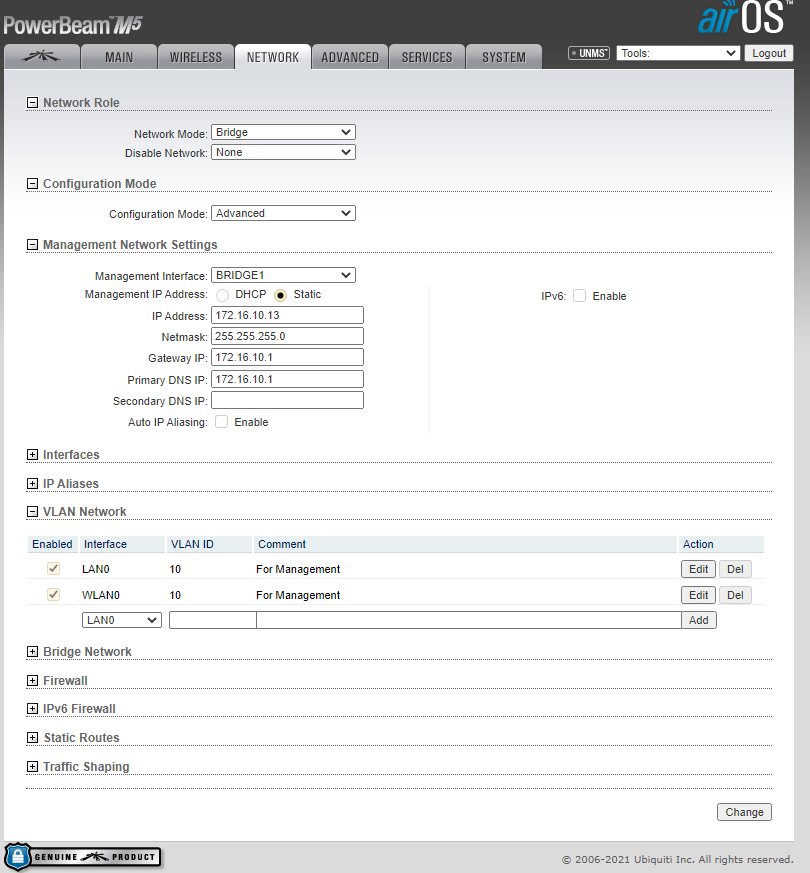Click the WLAN0 row's VLAN ID 10

pos(175,595)
